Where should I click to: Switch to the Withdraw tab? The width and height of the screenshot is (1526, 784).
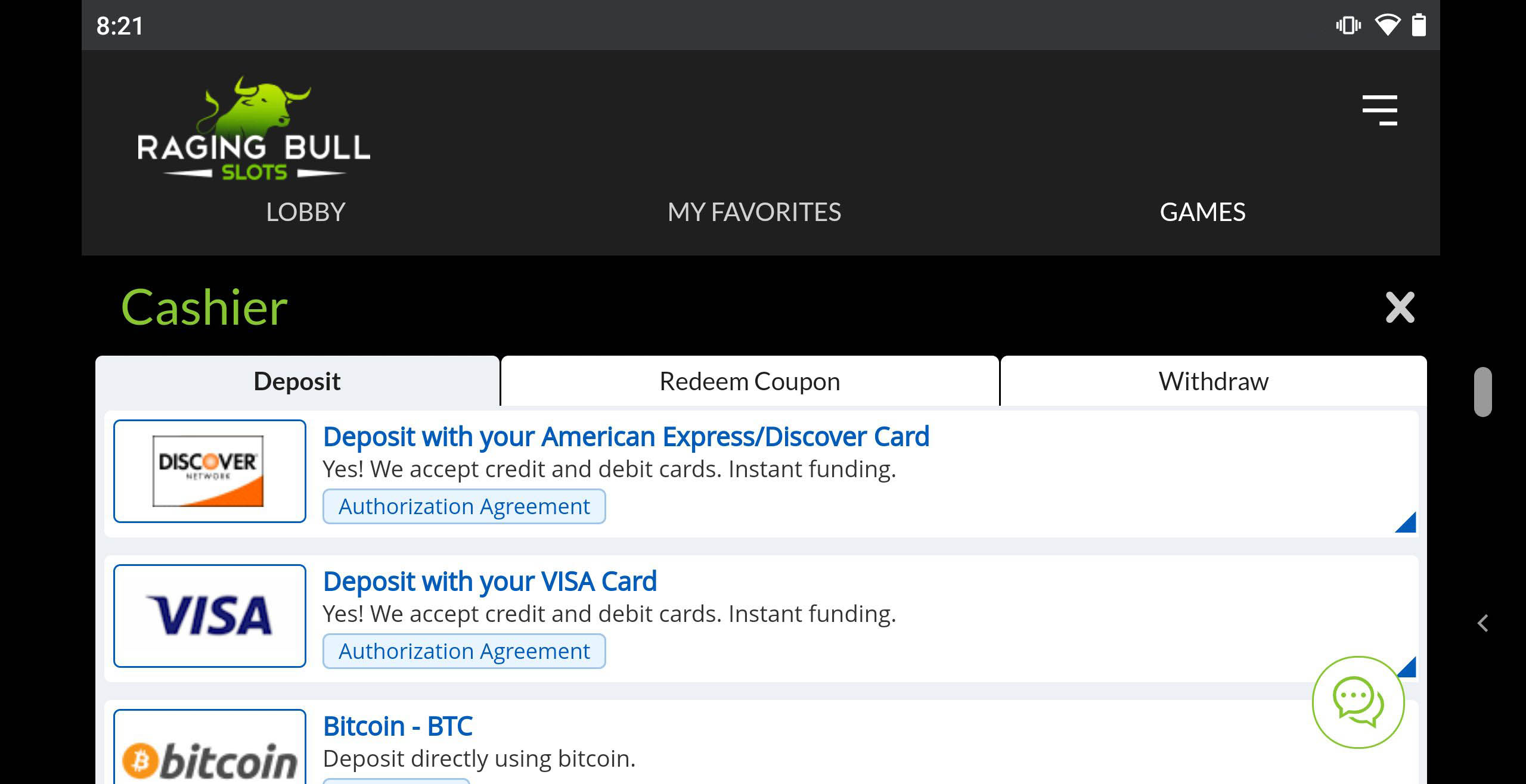1214,381
